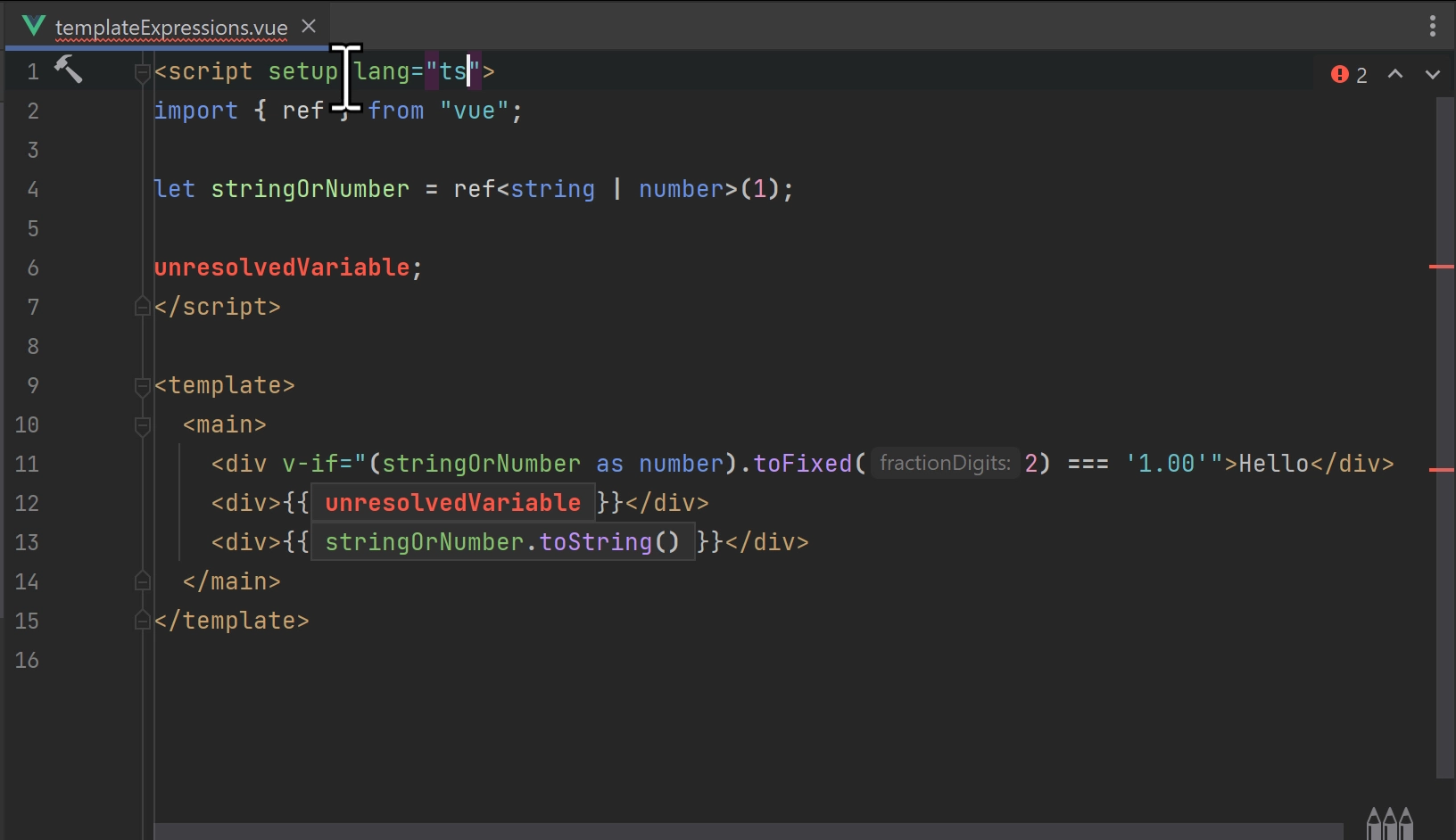Click the hammer build icon in gutter
This screenshot has height=840, width=1456.
tap(68, 69)
